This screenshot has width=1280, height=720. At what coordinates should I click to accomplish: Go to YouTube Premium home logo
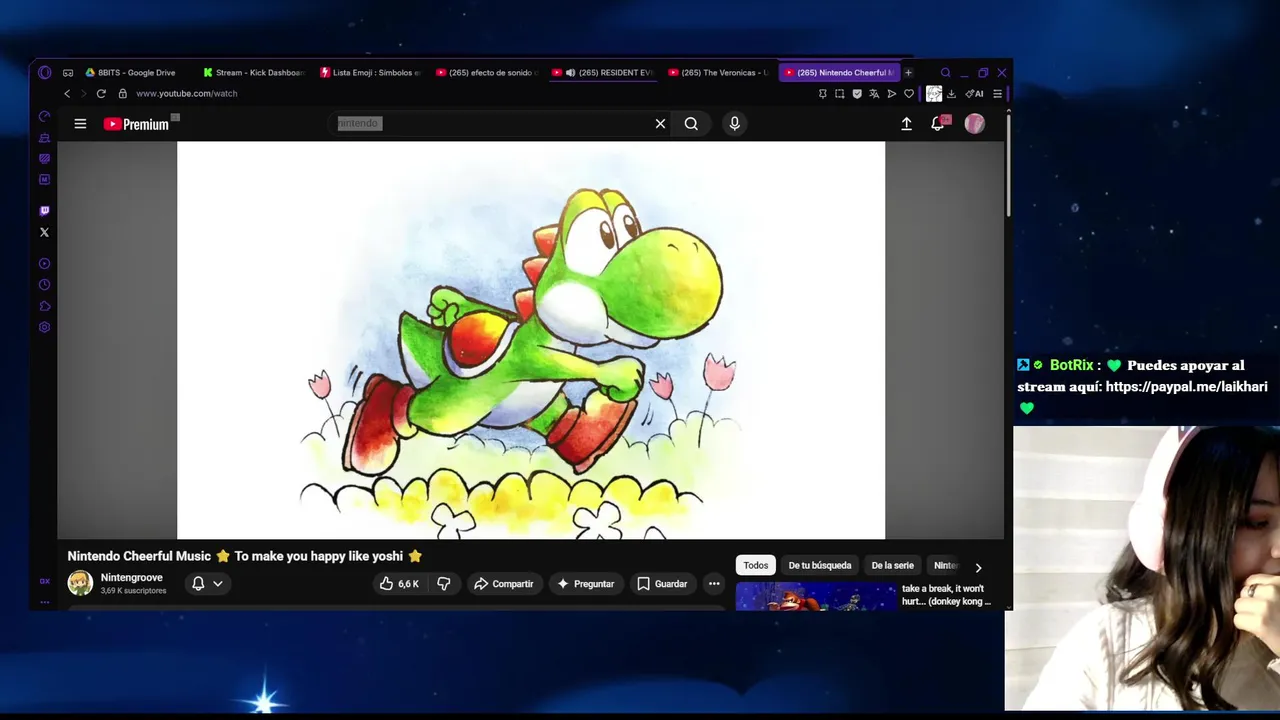[x=136, y=124]
